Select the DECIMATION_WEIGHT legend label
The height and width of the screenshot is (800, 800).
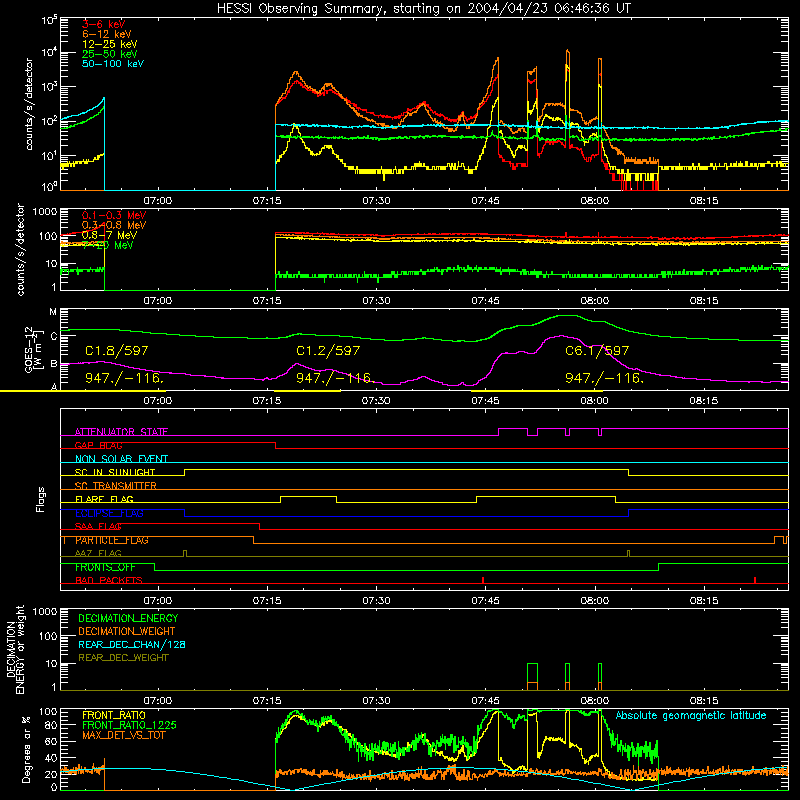click(x=127, y=631)
